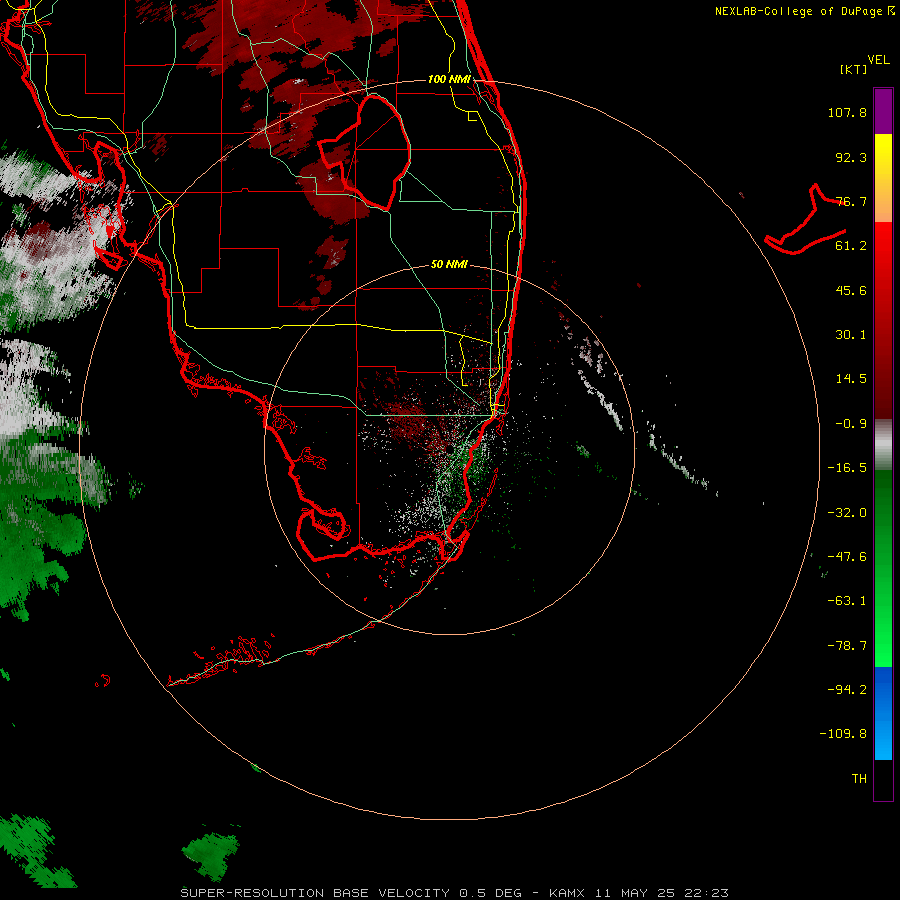This screenshot has width=900, height=900.
Task: Click the 100 NMI range ring label
Action: point(449,79)
